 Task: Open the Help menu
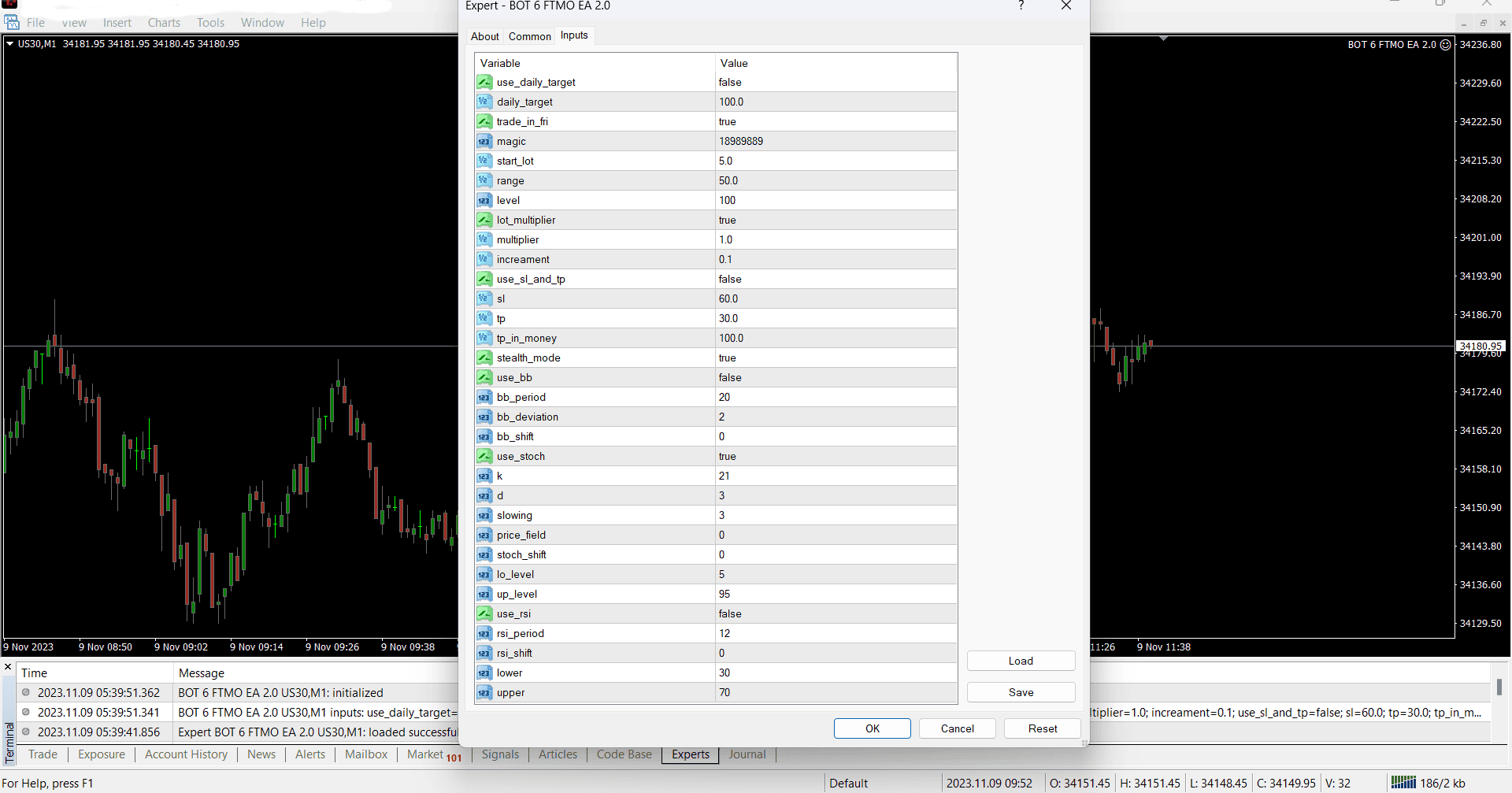pyautogui.click(x=313, y=23)
